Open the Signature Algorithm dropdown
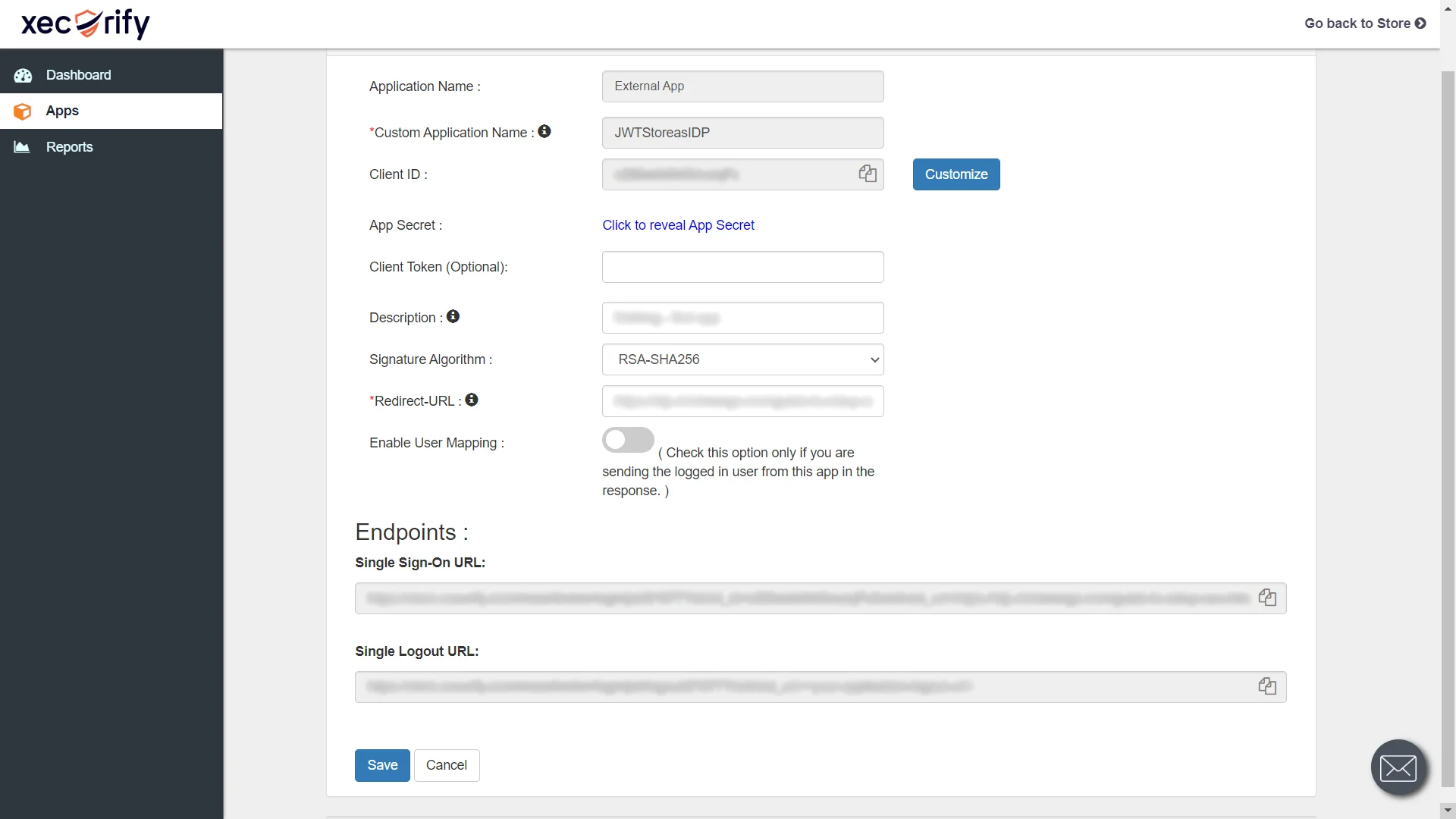This screenshot has height=819, width=1456. coord(743,359)
